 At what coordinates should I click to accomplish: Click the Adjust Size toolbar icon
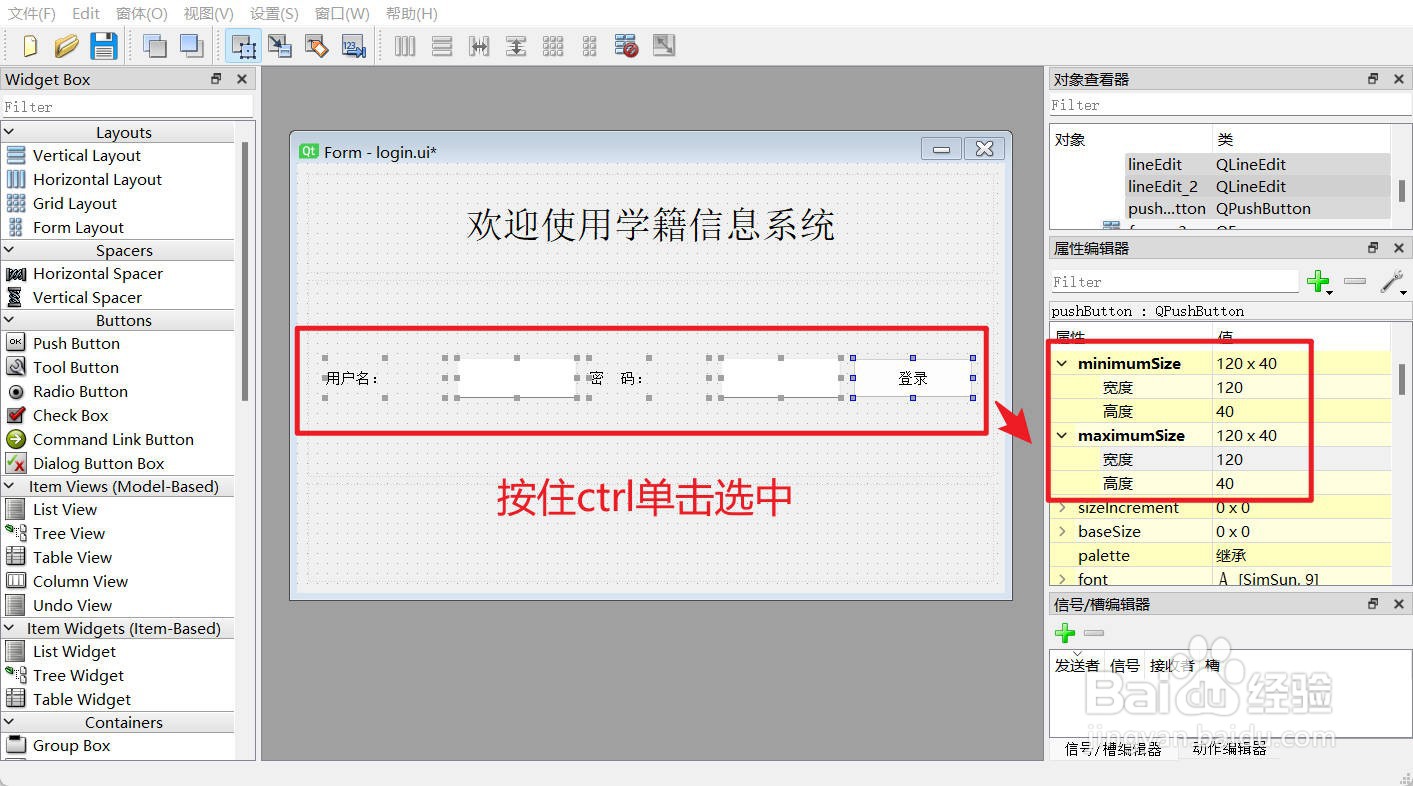[x=663, y=45]
